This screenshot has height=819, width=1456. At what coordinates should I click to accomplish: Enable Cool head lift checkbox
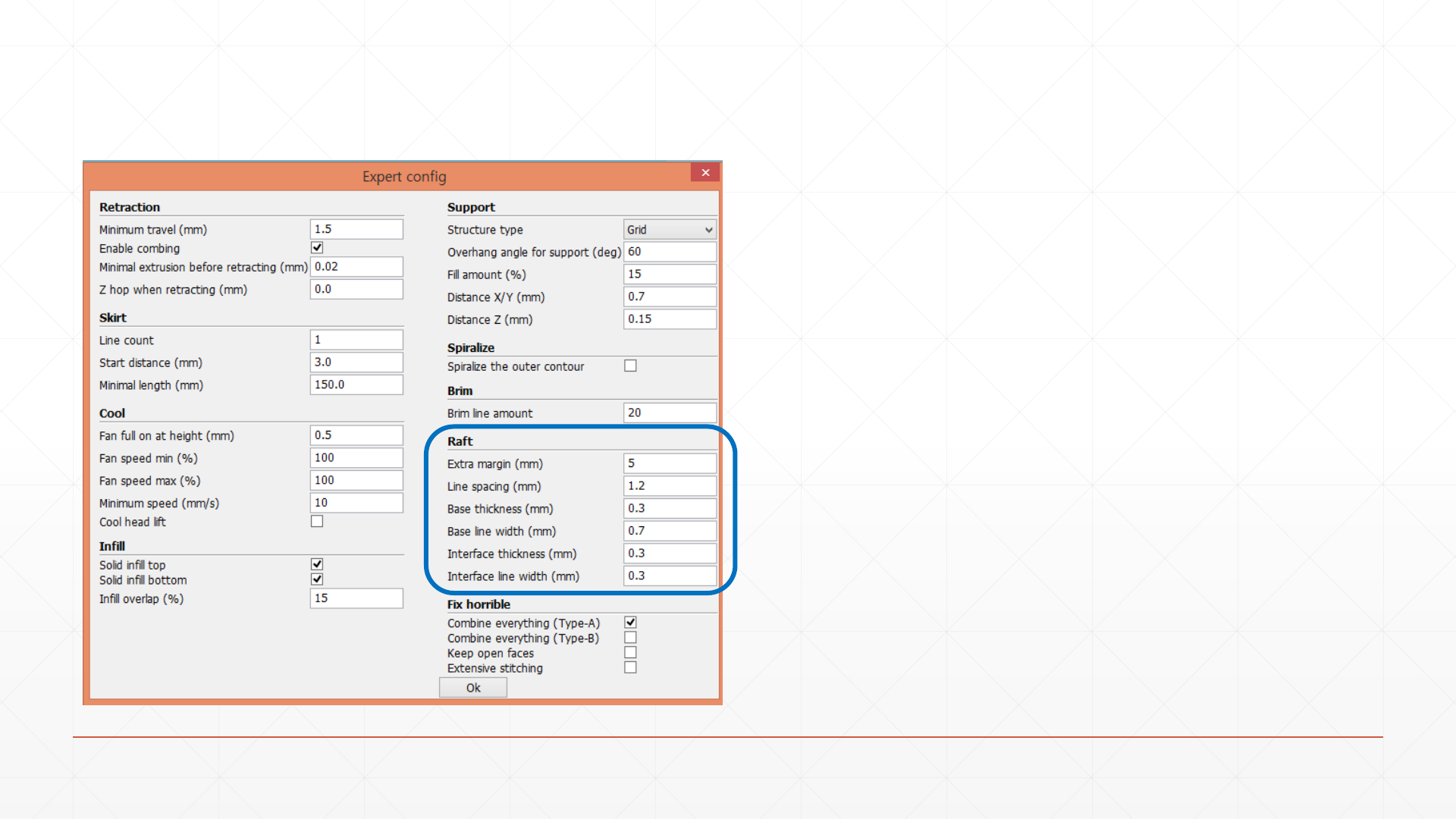(317, 522)
